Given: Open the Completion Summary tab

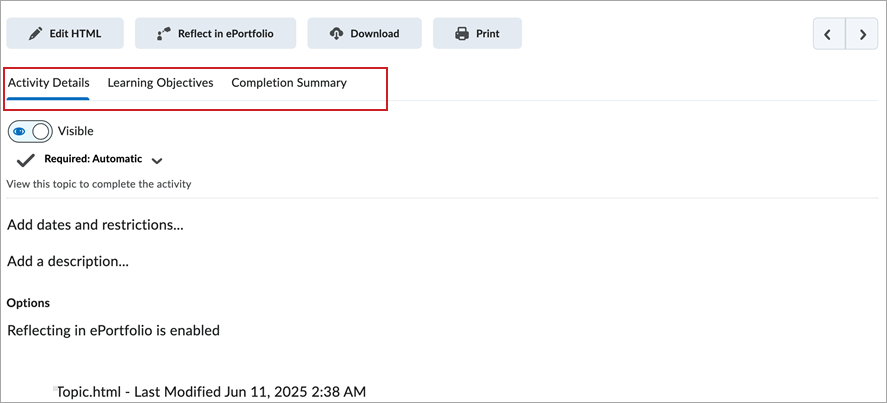Looking at the screenshot, I should [289, 83].
